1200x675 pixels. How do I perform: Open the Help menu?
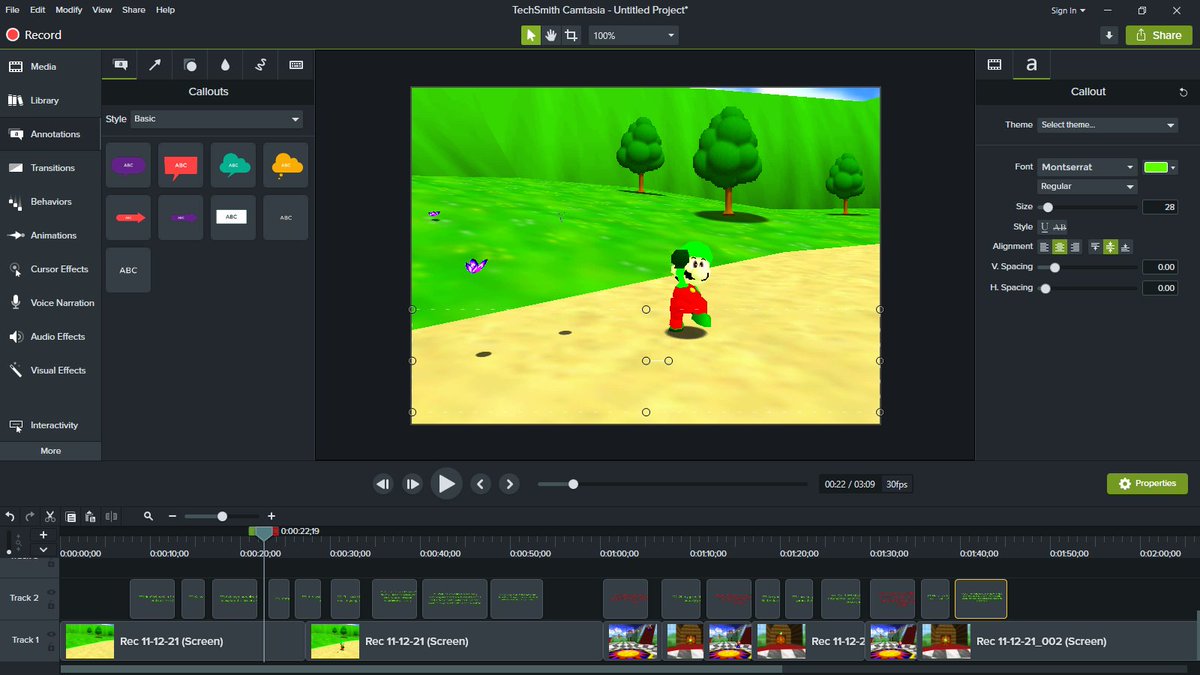click(165, 9)
